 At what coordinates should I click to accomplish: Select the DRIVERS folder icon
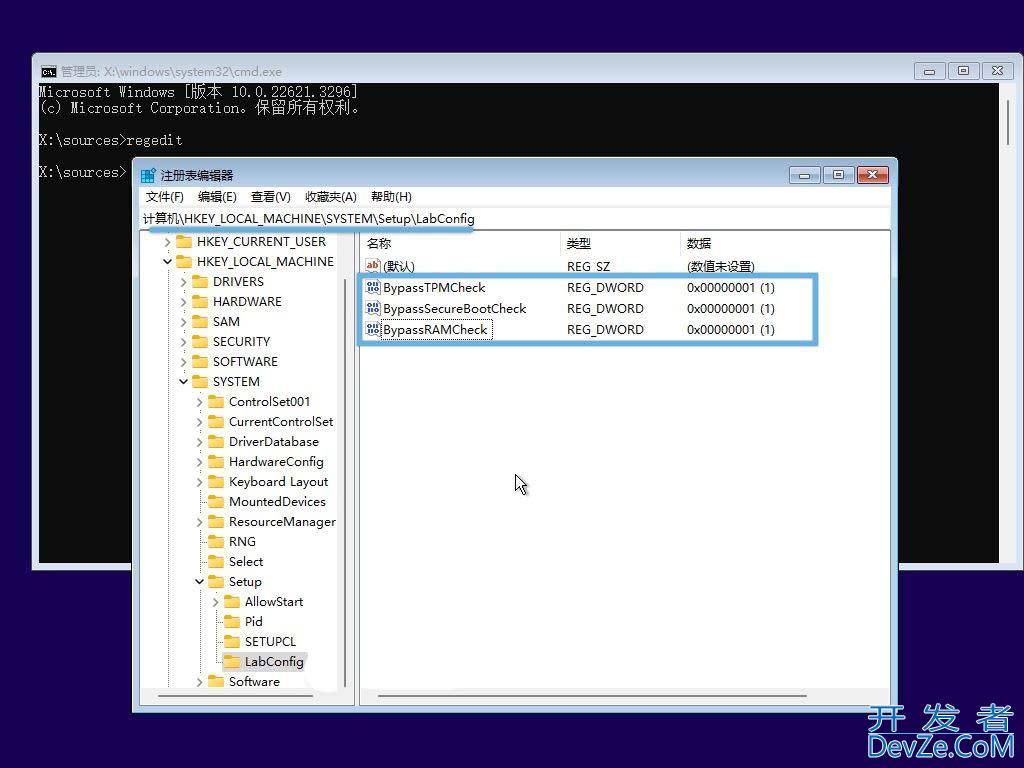(x=200, y=281)
